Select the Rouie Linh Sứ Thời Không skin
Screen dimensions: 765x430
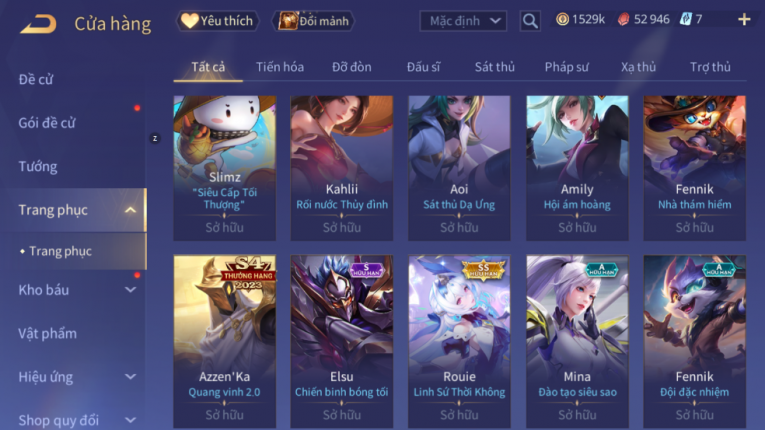coord(459,342)
